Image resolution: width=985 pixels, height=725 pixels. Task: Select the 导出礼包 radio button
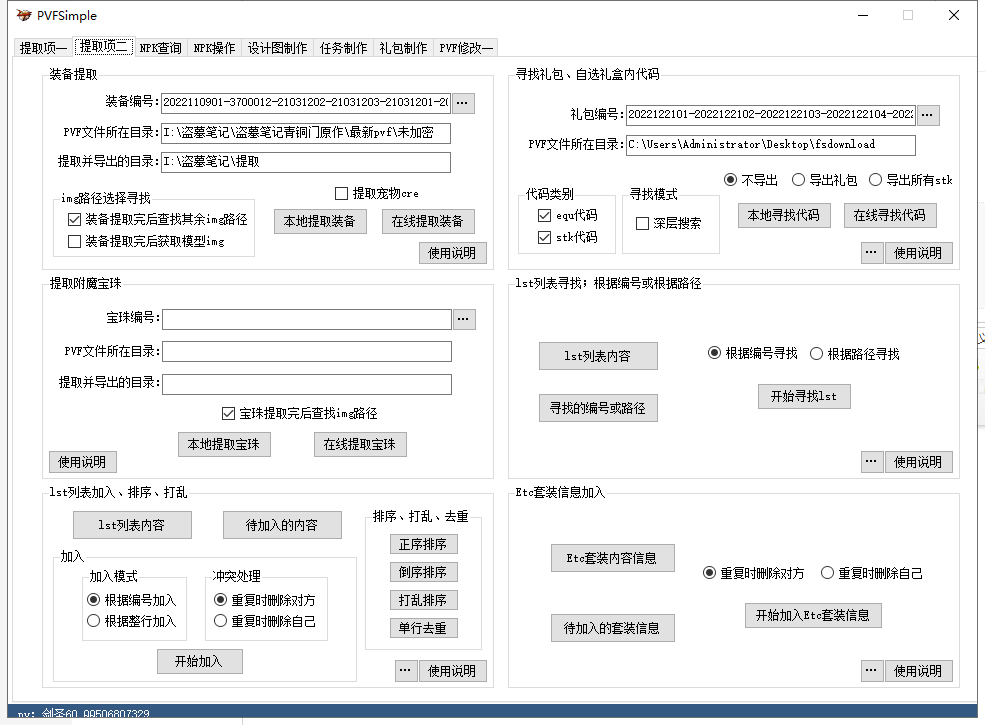[798, 180]
